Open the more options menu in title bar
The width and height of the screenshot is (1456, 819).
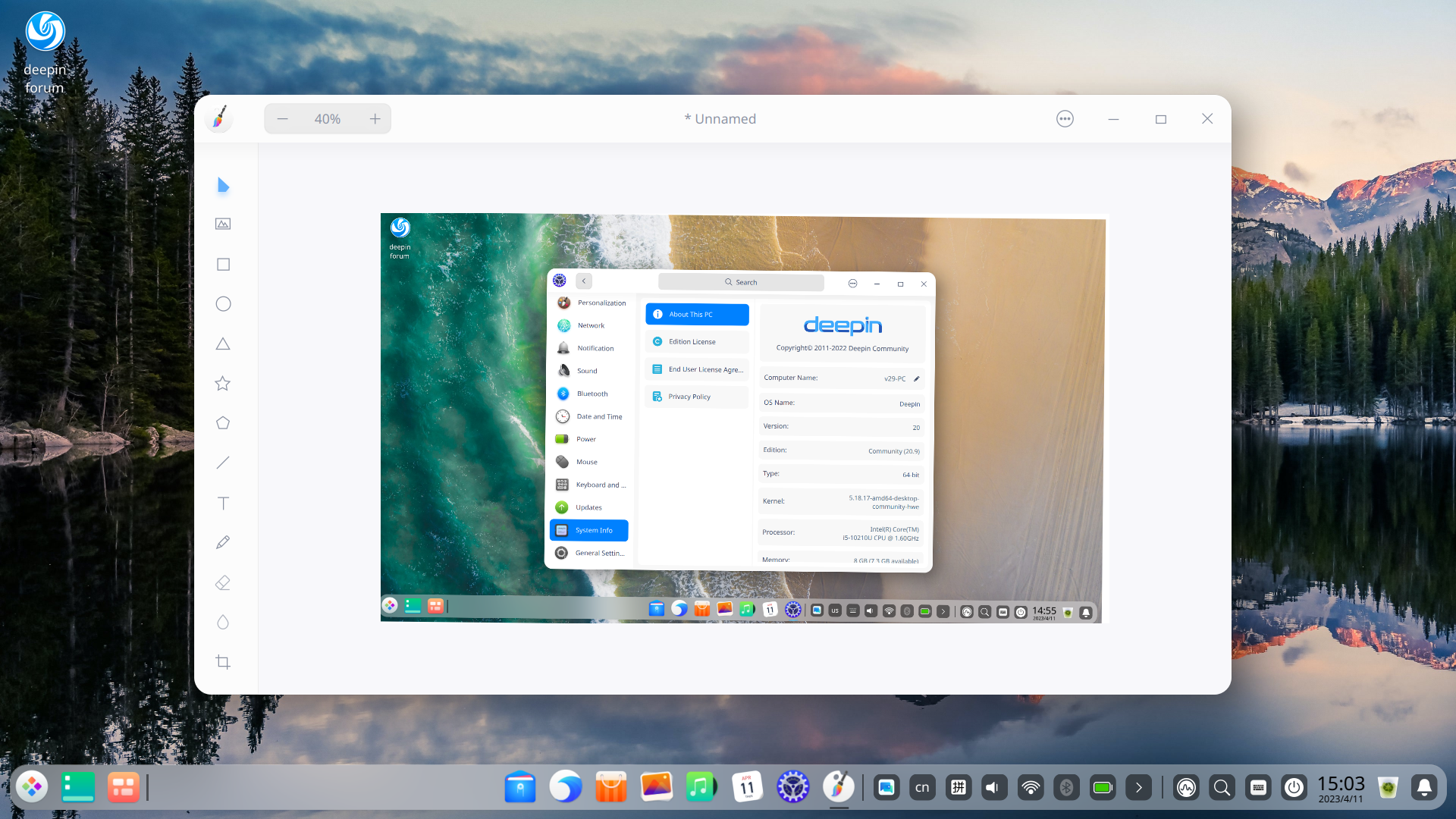[1064, 118]
